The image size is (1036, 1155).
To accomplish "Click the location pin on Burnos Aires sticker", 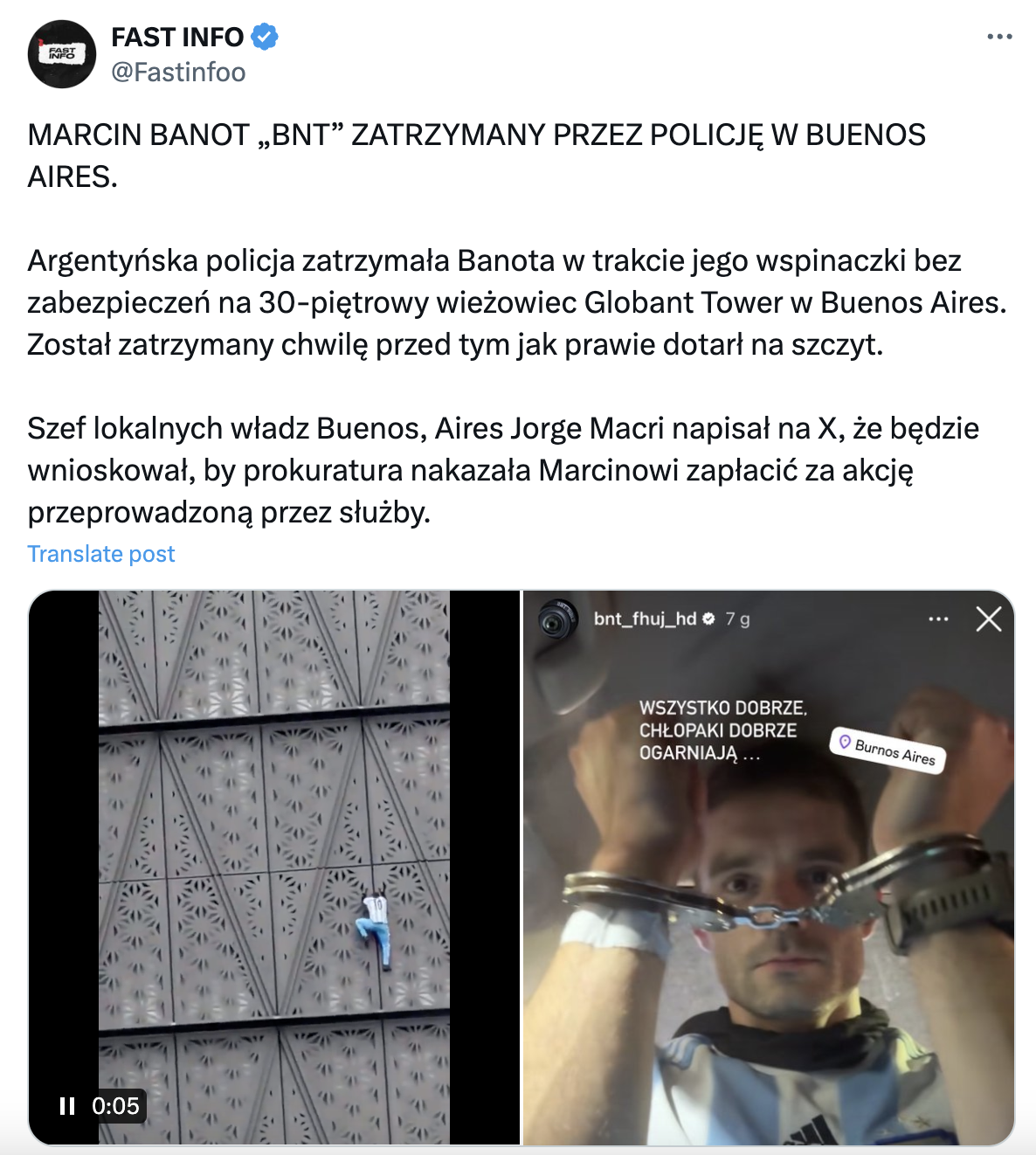I will [x=845, y=743].
